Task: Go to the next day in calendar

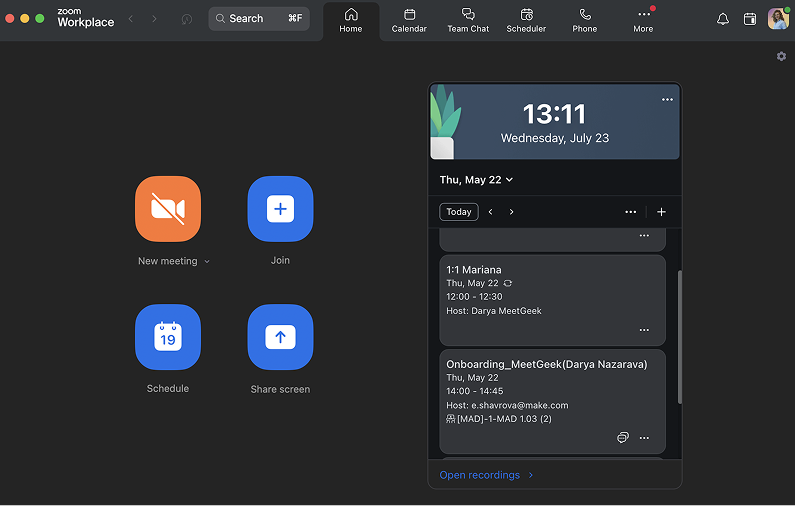Action: click(511, 212)
